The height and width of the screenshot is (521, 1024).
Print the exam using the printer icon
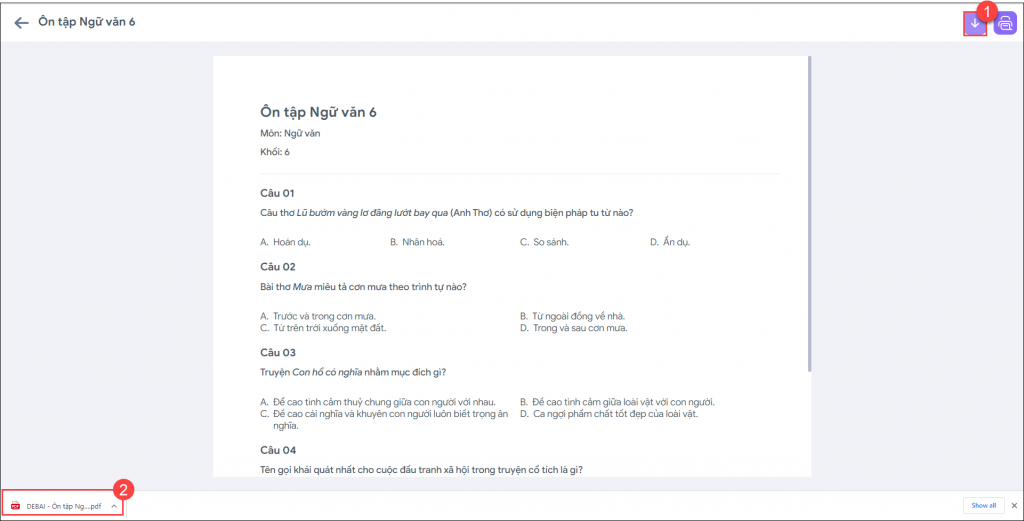coord(1005,23)
